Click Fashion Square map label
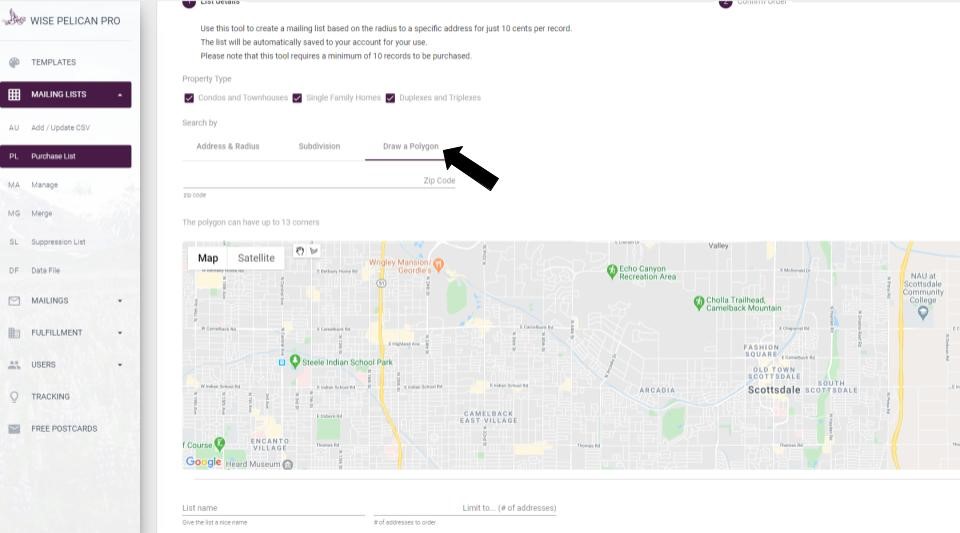The image size is (960, 533). pos(761,351)
